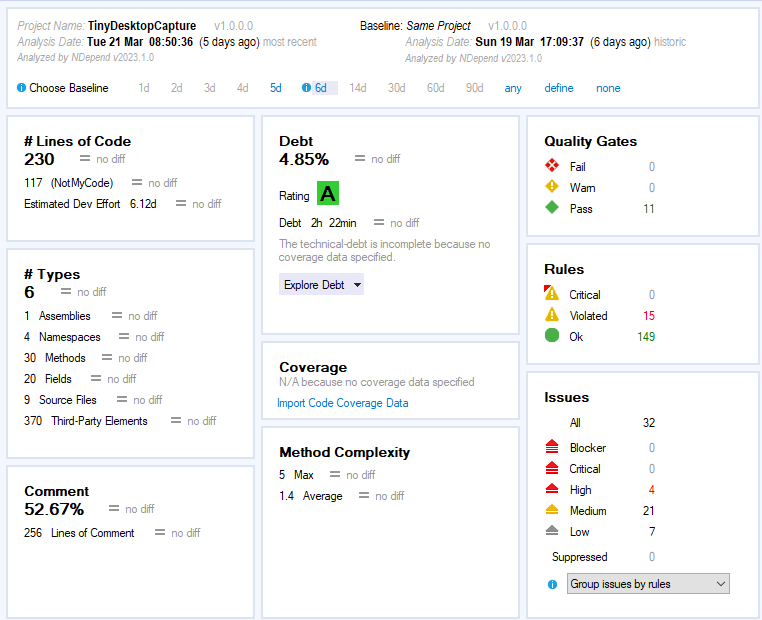The image size is (762, 620).
Task: Click the High severity icon in Issues
Action: (x=552, y=488)
